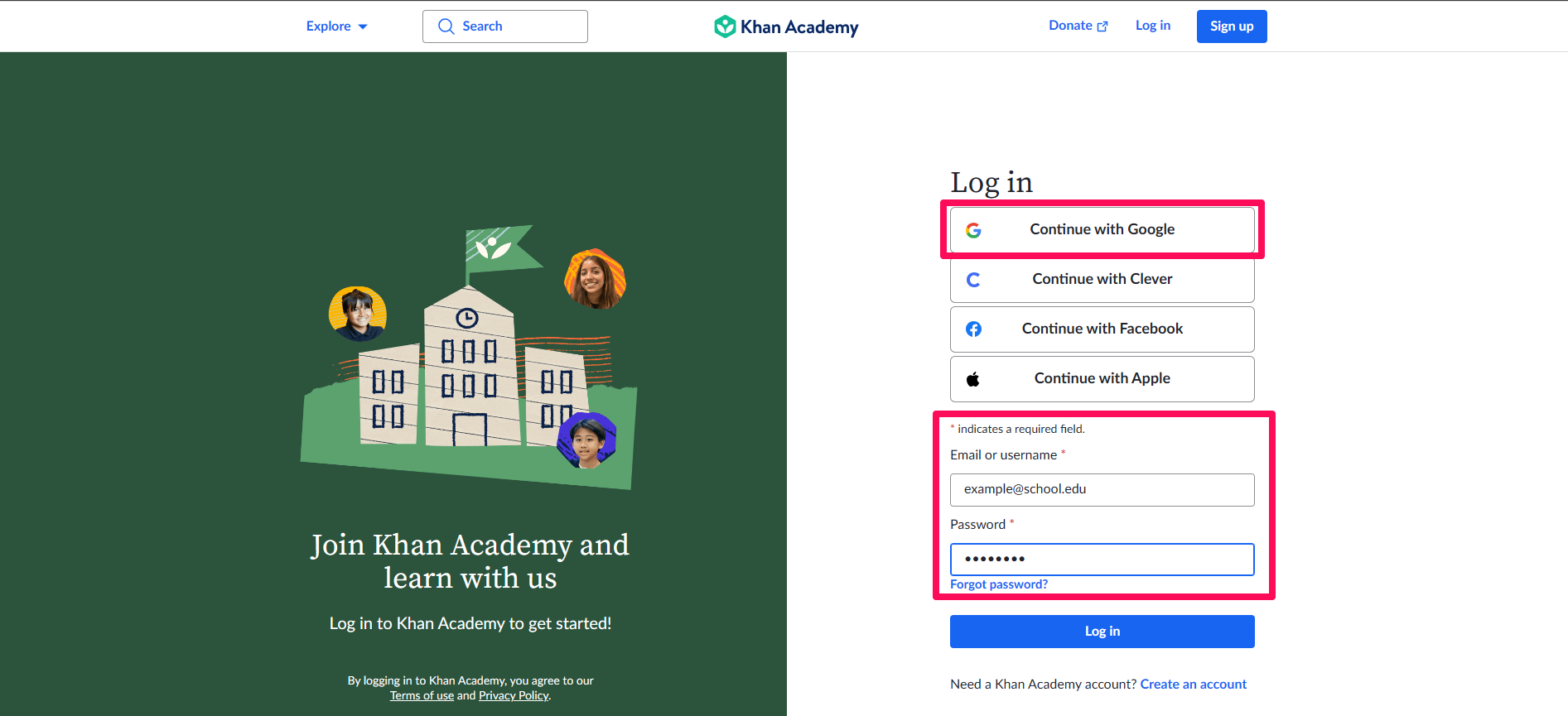Open the Terms of use link
1568x716 pixels.
[422, 696]
